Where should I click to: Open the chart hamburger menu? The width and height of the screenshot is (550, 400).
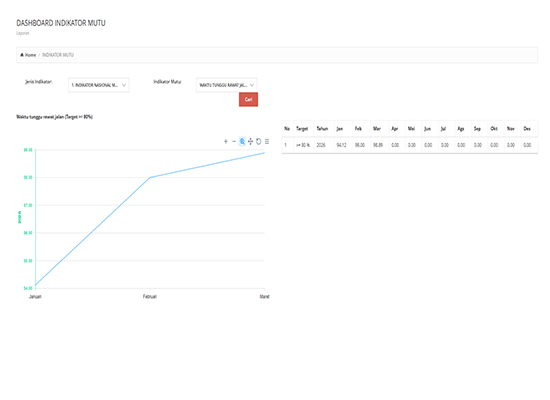point(267,141)
